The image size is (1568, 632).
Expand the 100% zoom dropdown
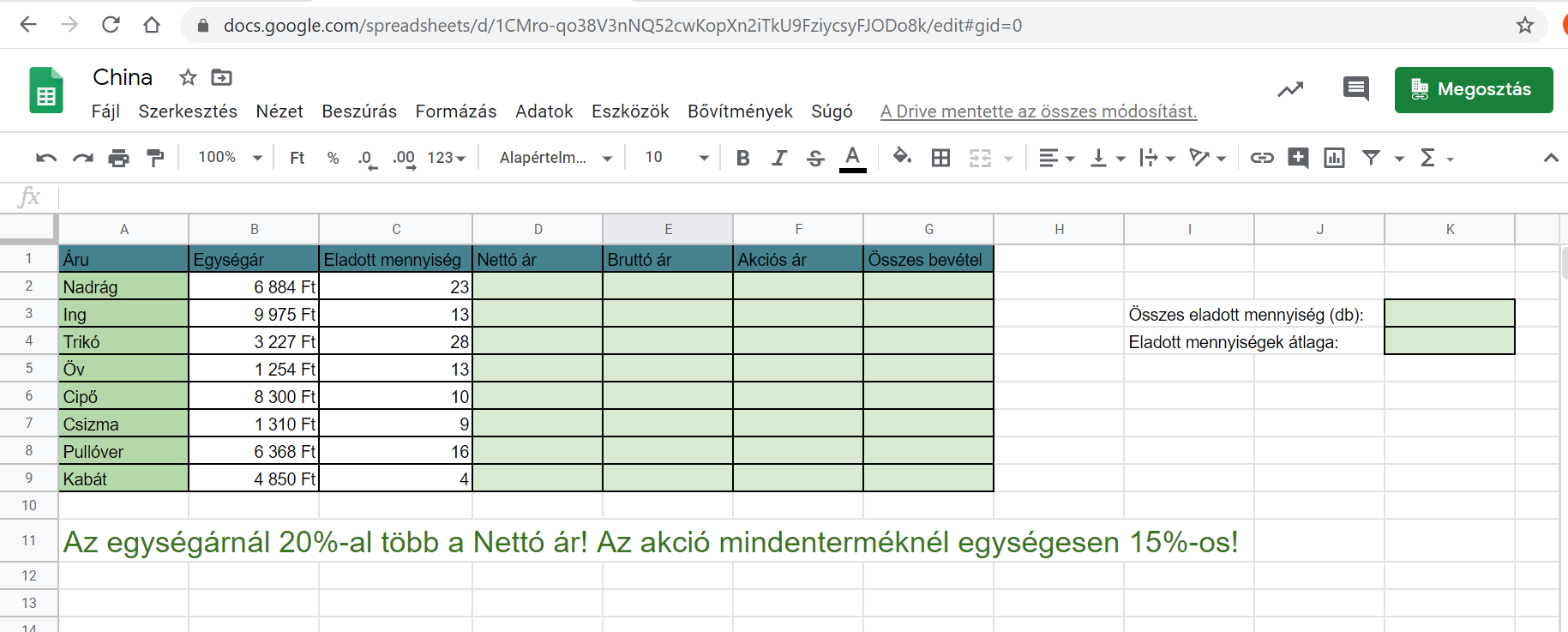click(230, 158)
